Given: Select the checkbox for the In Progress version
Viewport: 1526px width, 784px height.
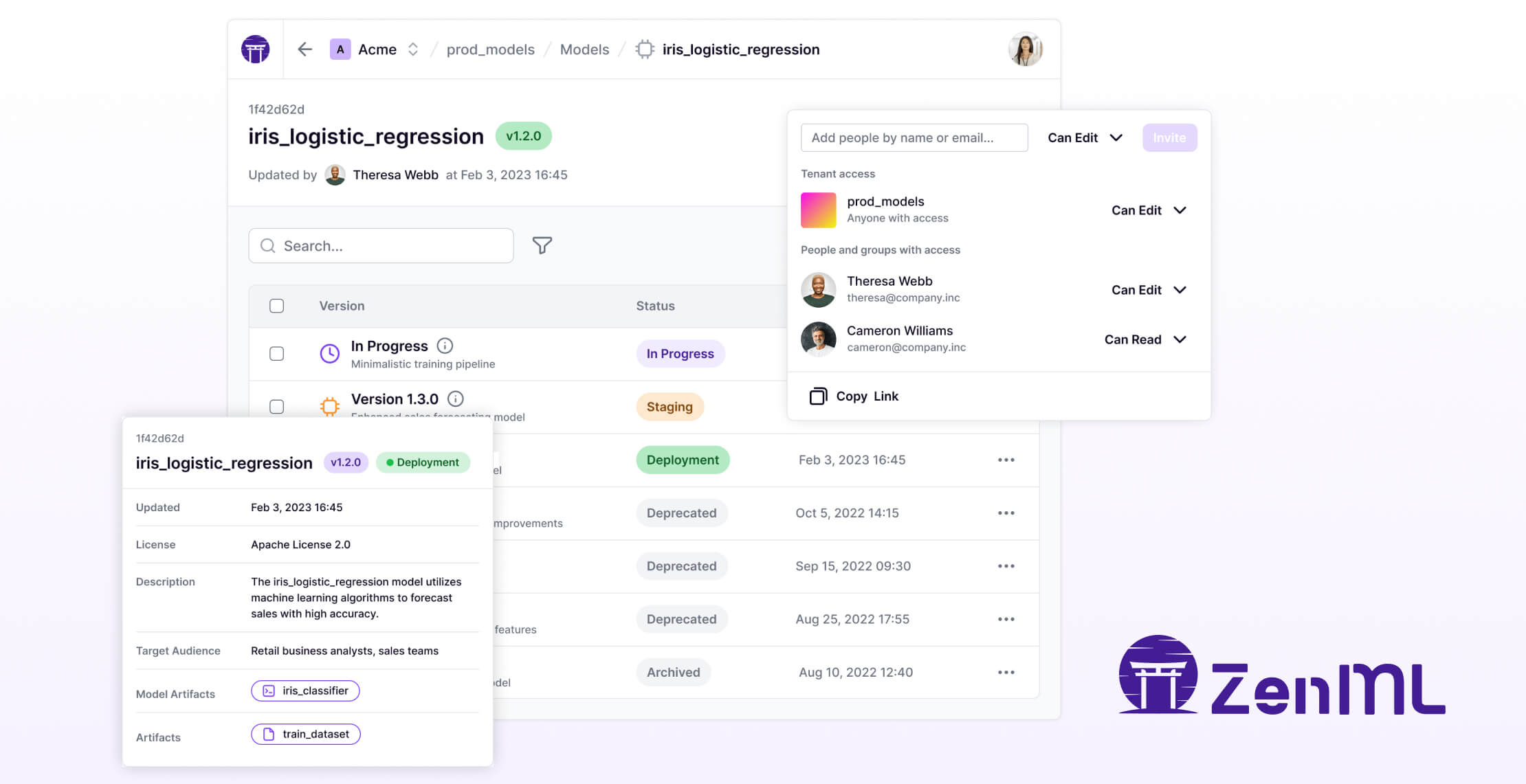Looking at the screenshot, I should [276, 353].
